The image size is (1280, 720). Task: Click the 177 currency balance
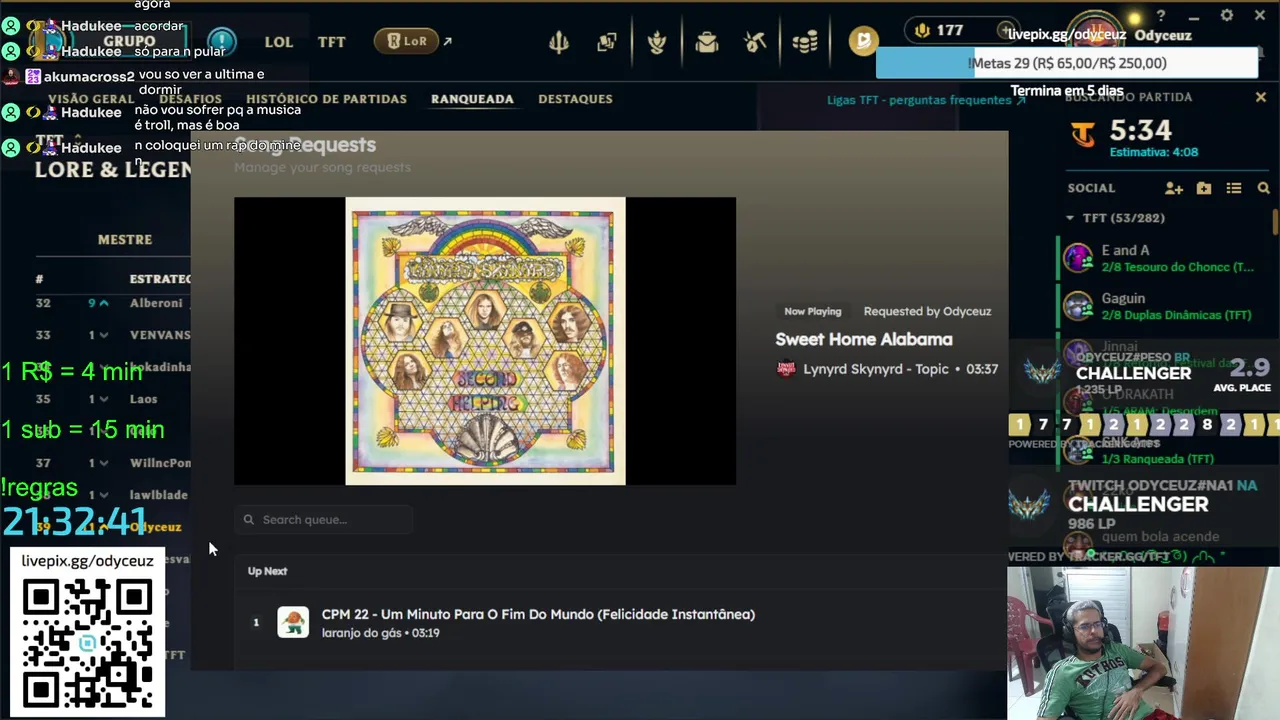point(940,30)
